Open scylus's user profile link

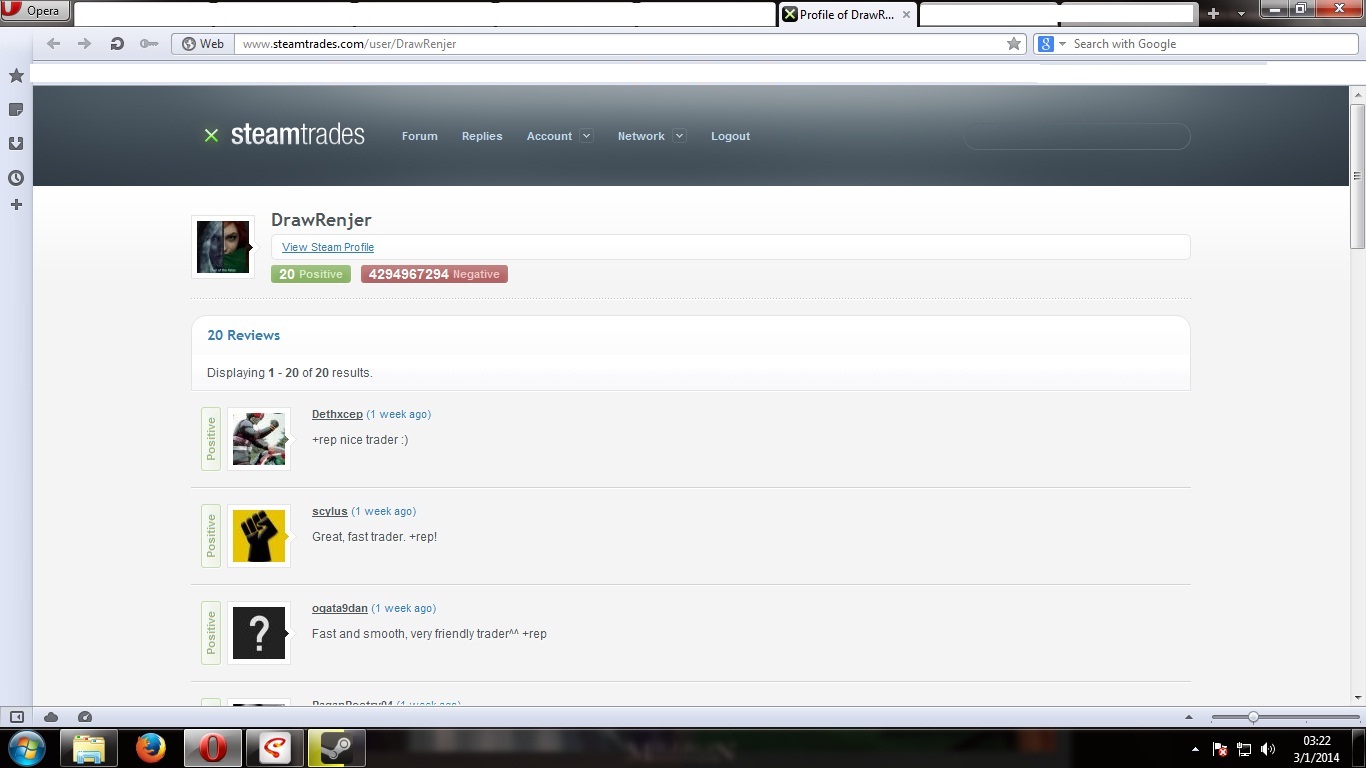330,511
